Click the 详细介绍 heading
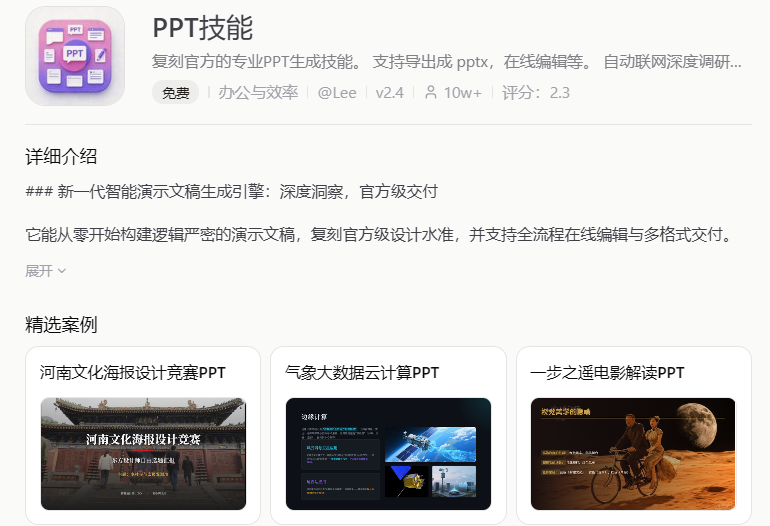The height and width of the screenshot is (526, 770). coord(61,157)
